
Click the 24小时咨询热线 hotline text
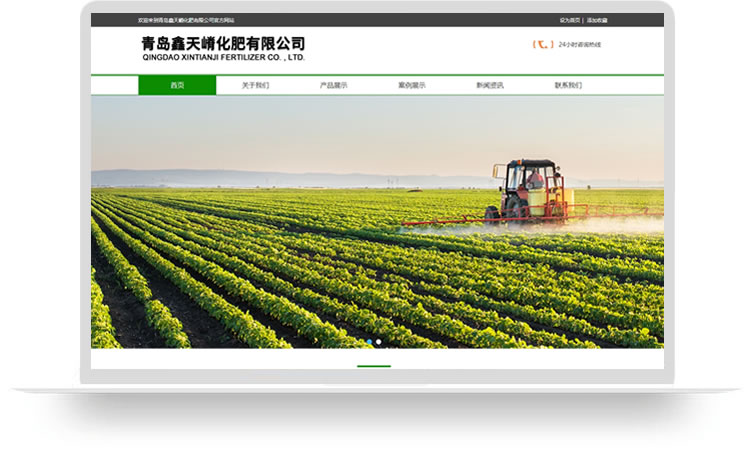click(580, 45)
